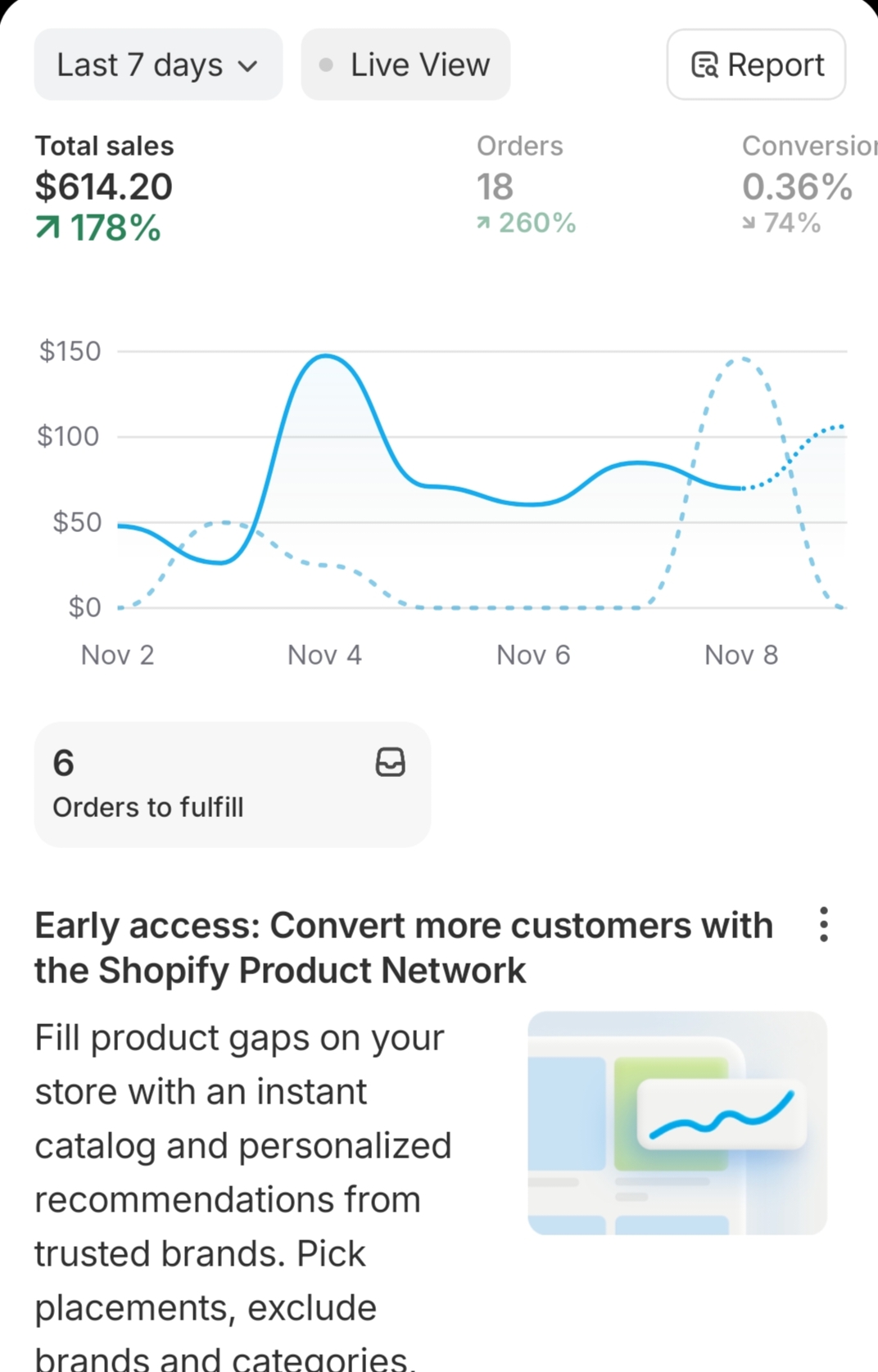Open Live View
878x1372 pixels.
click(405, 65)
